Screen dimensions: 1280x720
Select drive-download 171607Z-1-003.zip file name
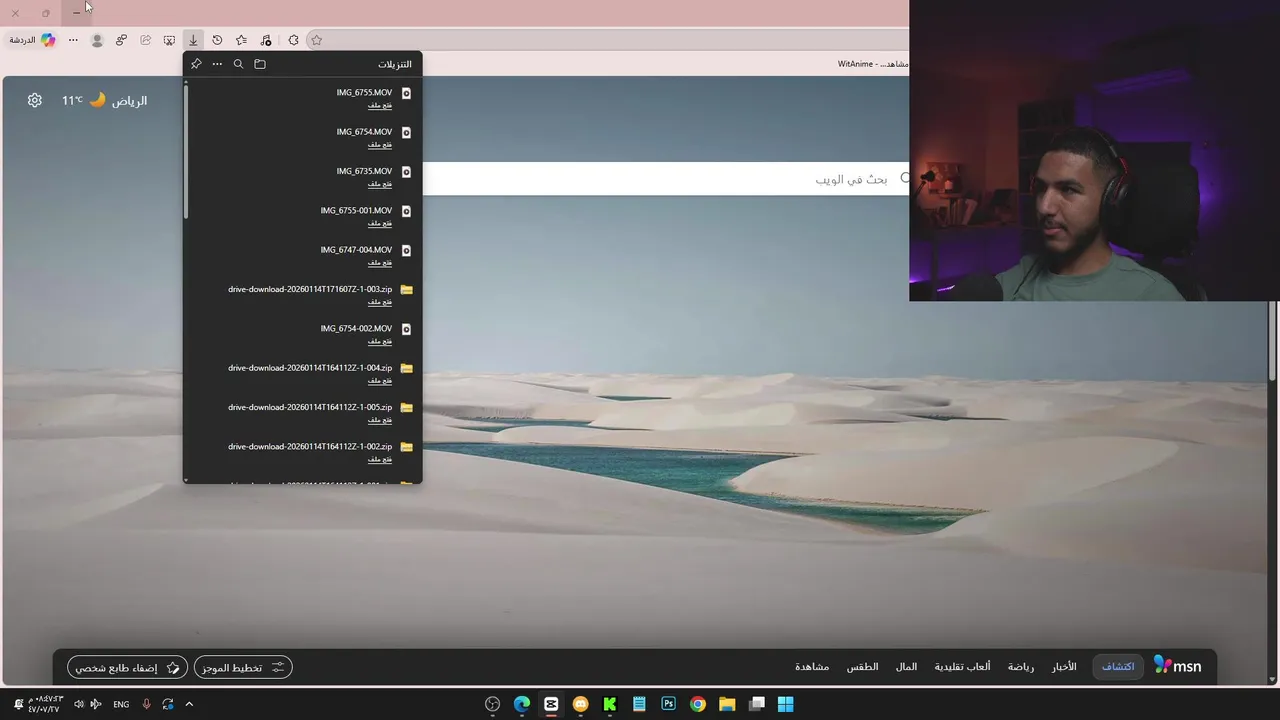[310, 289]
